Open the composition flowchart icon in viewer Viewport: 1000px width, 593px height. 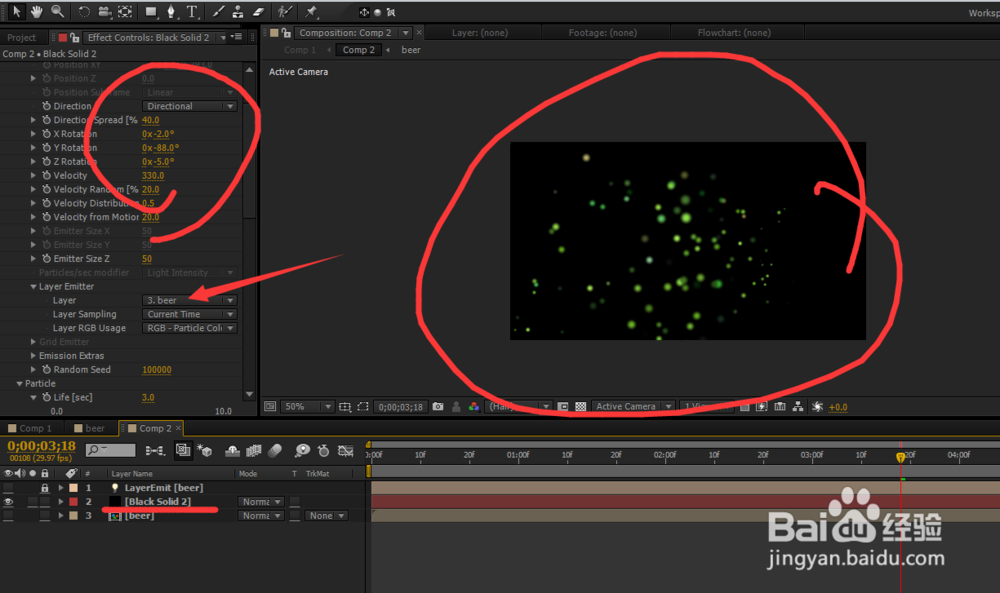pyautogui.click(x=797, y=406)
